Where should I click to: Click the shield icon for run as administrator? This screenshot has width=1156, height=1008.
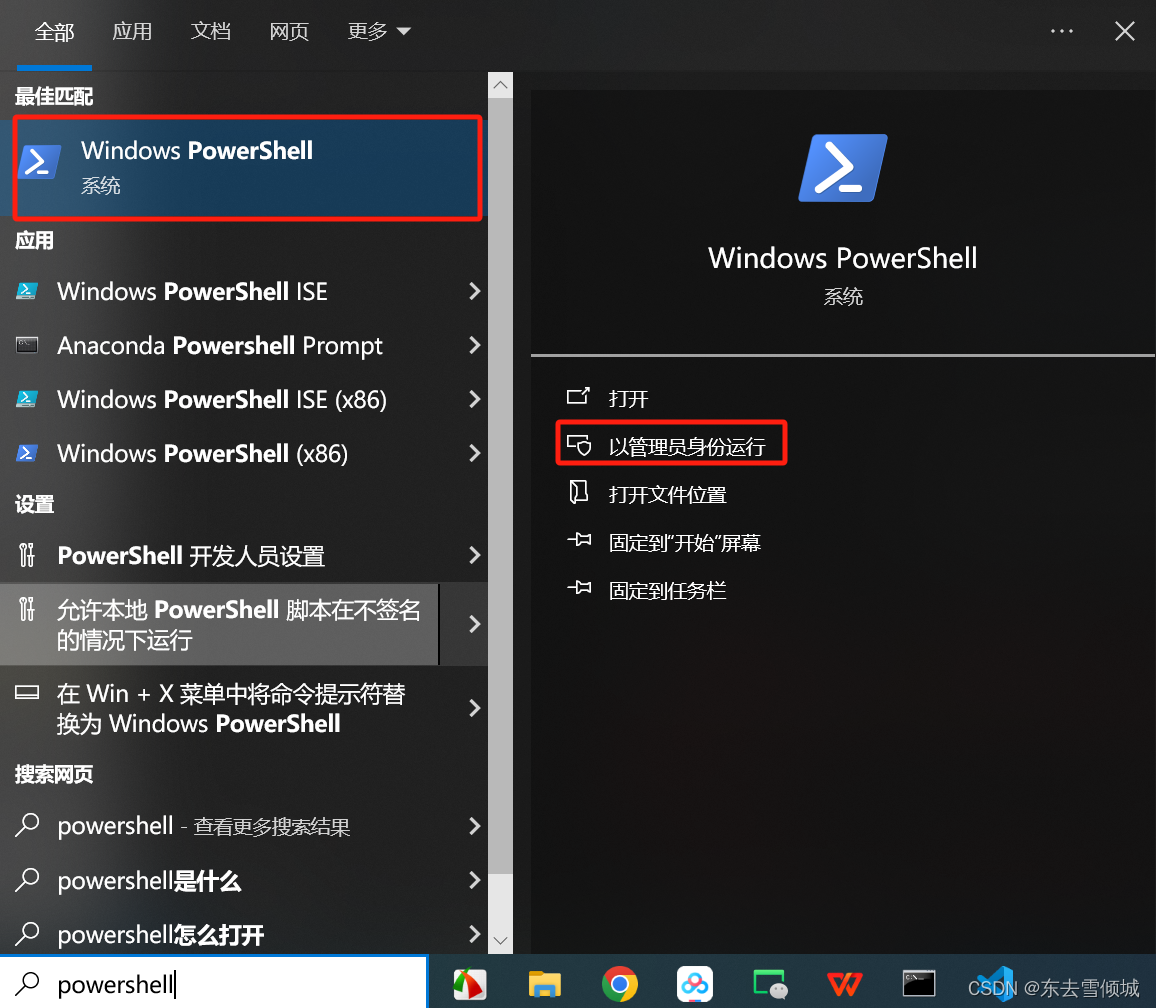pos(579,445)
